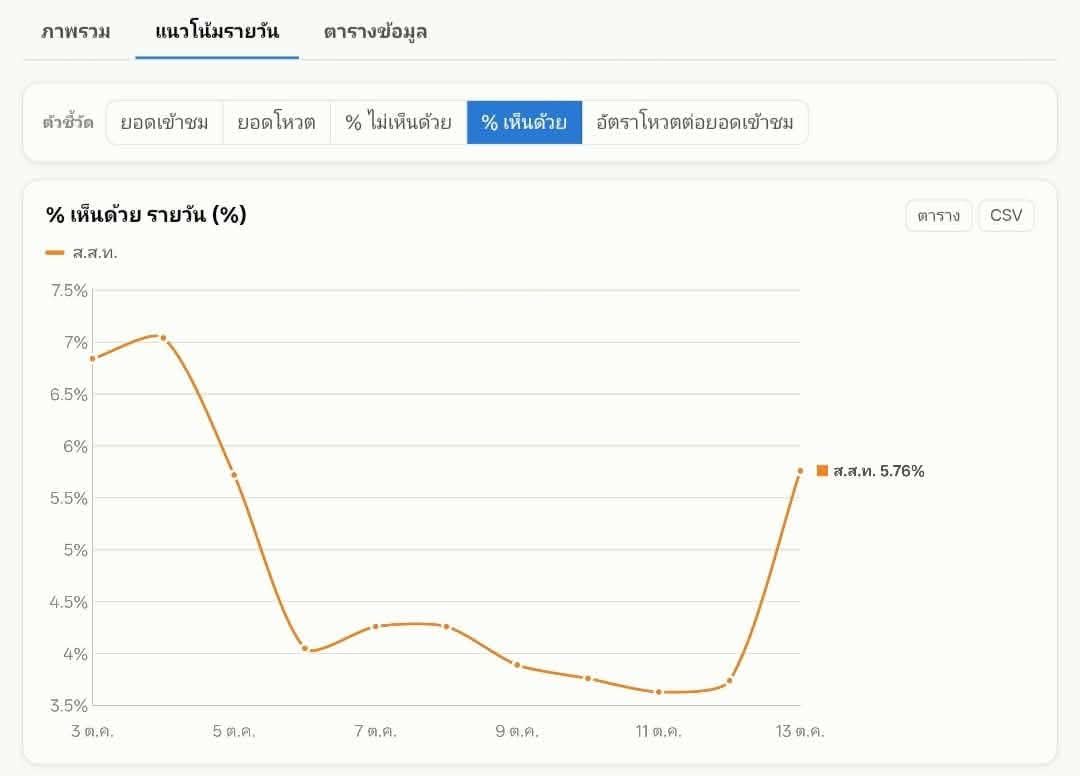Click the orange ส.ส.ท. 5.76% end label swatch
This screenshot has width=1080, height=776.
822,470
